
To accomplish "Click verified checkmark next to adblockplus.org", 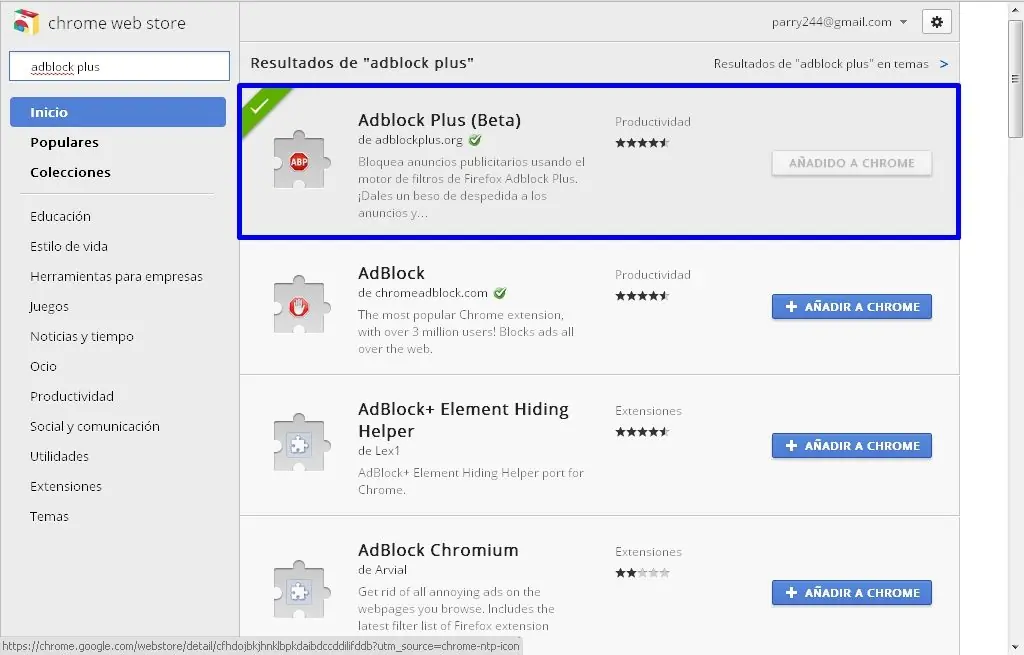I will [x=475, y=140].
